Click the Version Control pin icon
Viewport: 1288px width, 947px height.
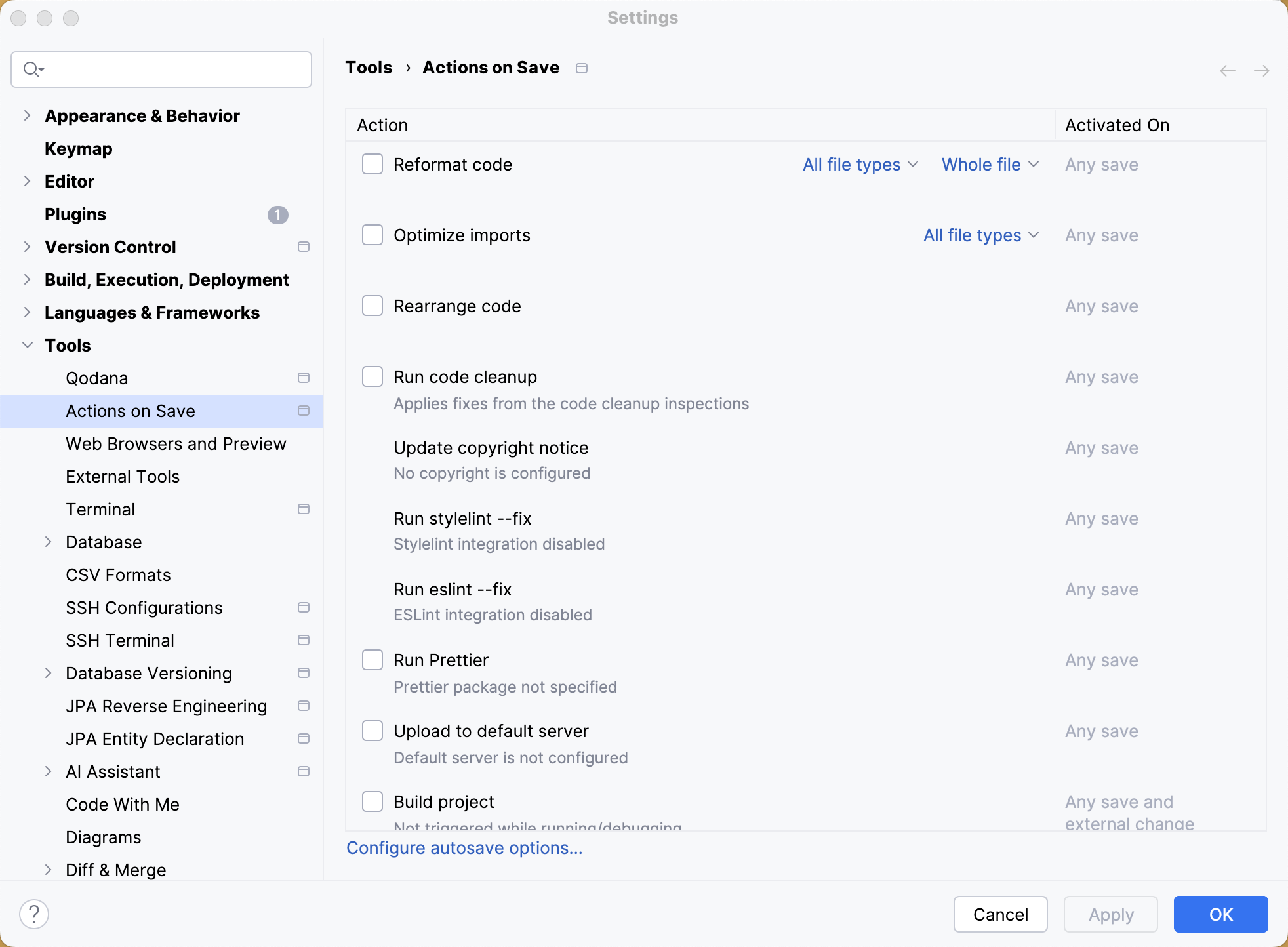point(304,247)
